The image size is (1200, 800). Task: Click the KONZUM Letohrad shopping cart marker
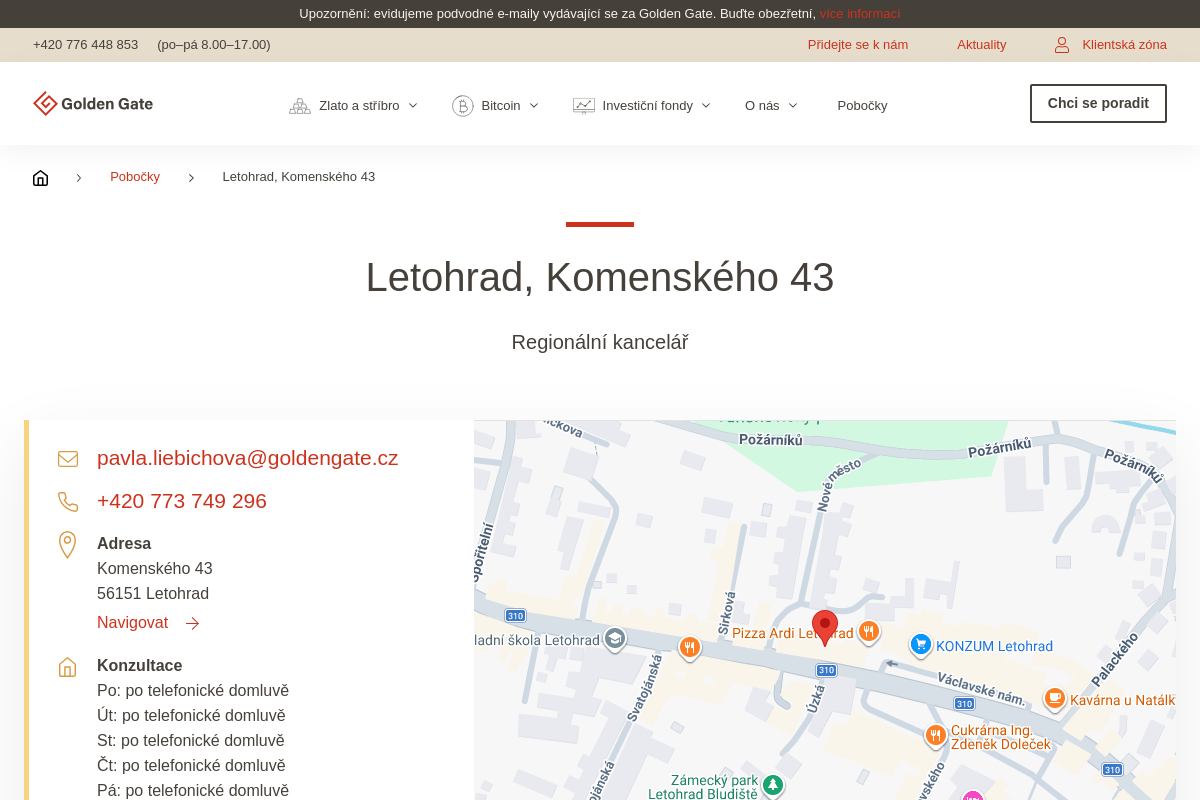921,644
